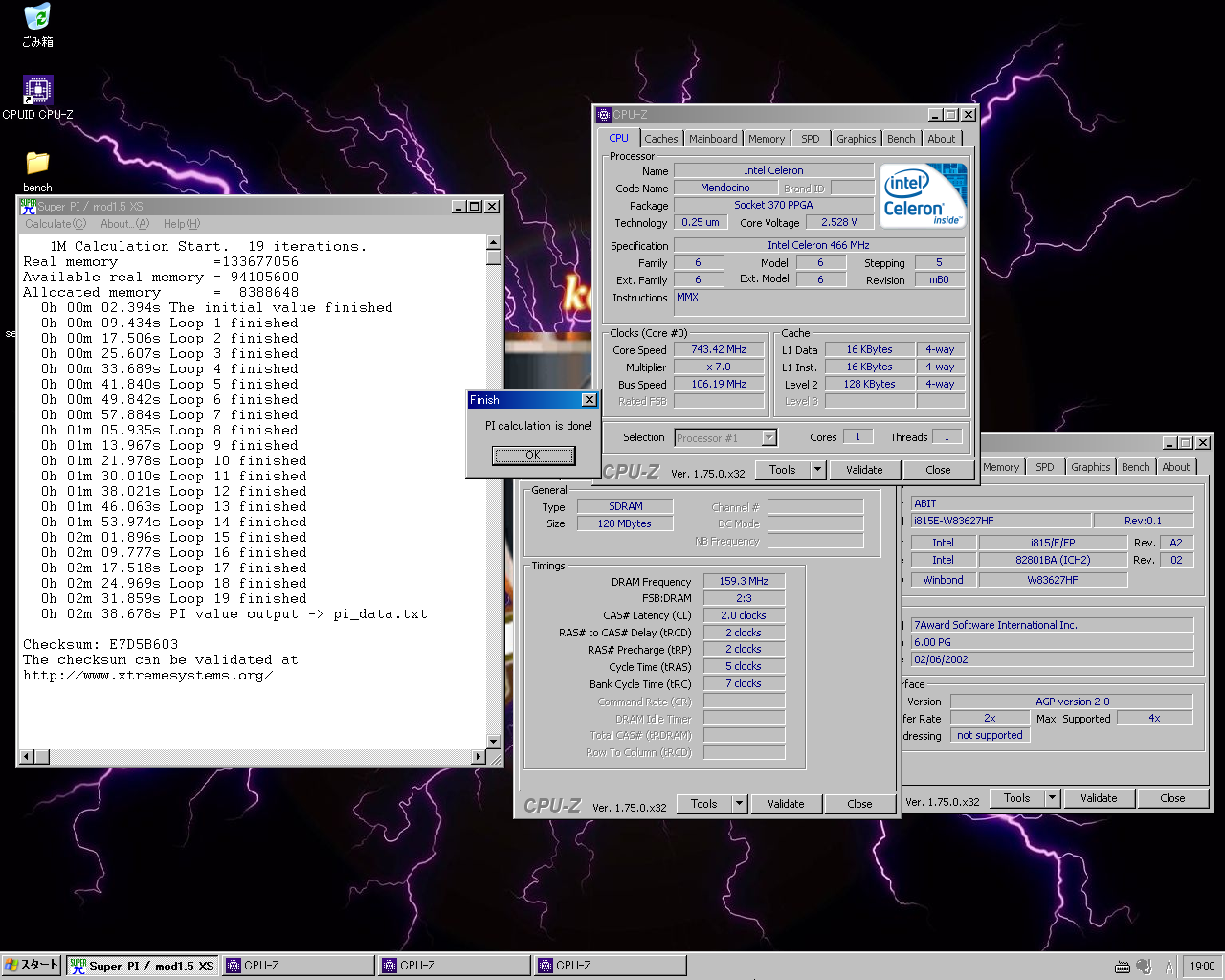Click the Checksum: E7D5B603 line
Viewport: 1225px width, 980px height.
[x=100, y=644]
